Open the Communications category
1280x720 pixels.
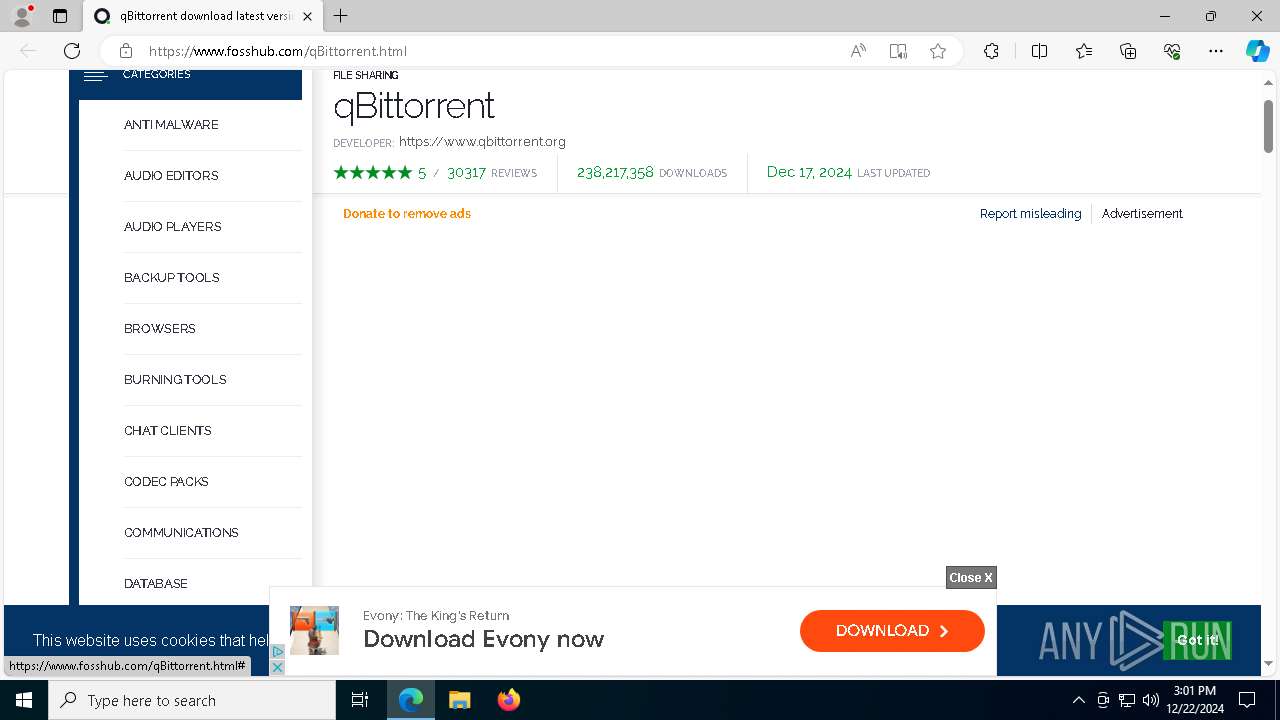pyautogui.click(x=181, y=533)
